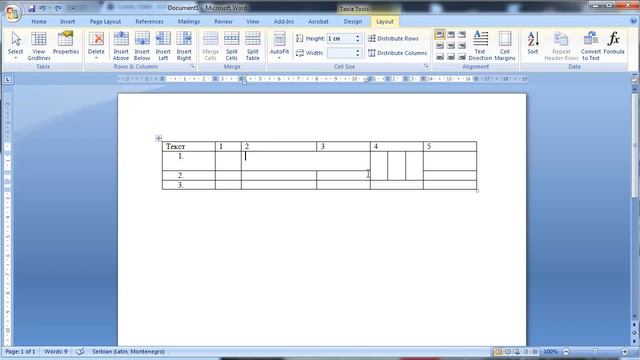Click the Word Help question mark icon
Viewport: 640px width, 360px height.
point(634,21)
